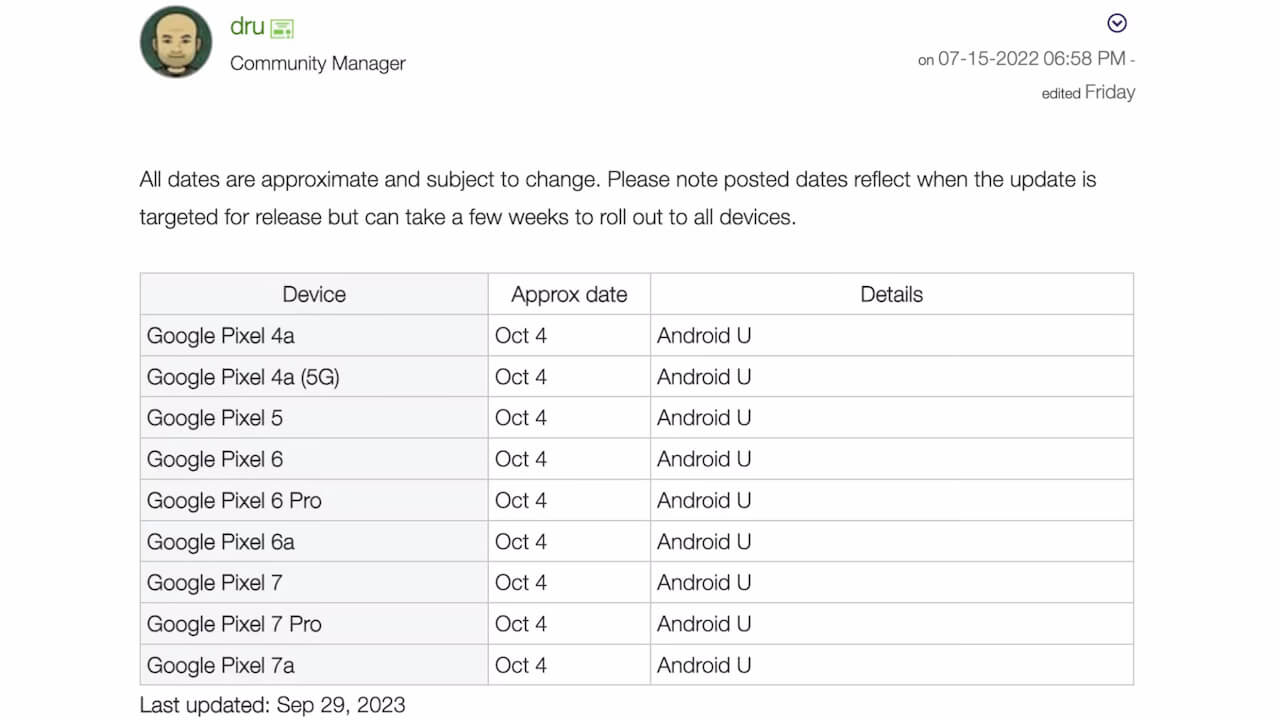Select the Google Pixel 4a row cell
The height and width of the screenshot is (720, 1280).
[x=221, y=336]
